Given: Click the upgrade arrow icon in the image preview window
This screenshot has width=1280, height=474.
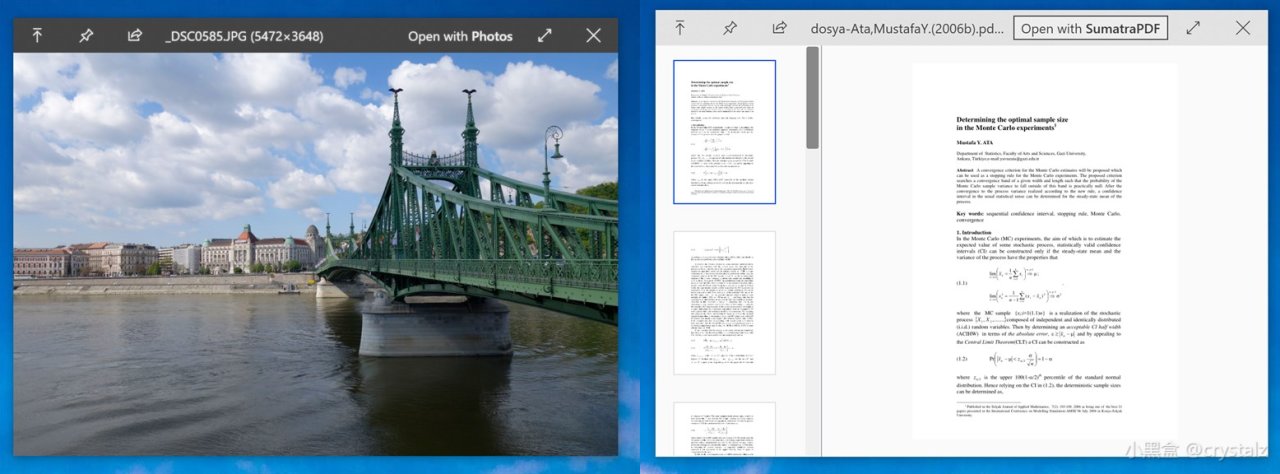Looking at the screenshot, I should coord(37,36).
